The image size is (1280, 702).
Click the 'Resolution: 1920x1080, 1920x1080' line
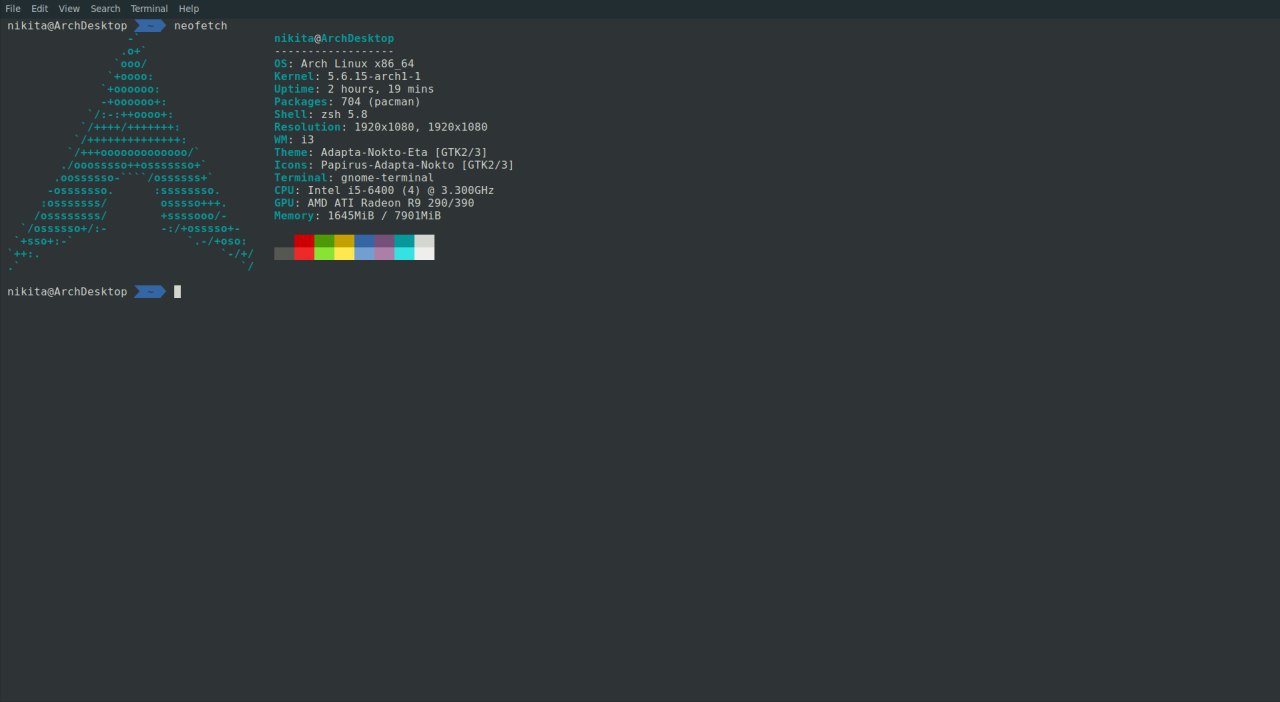[x=381, y=127]
